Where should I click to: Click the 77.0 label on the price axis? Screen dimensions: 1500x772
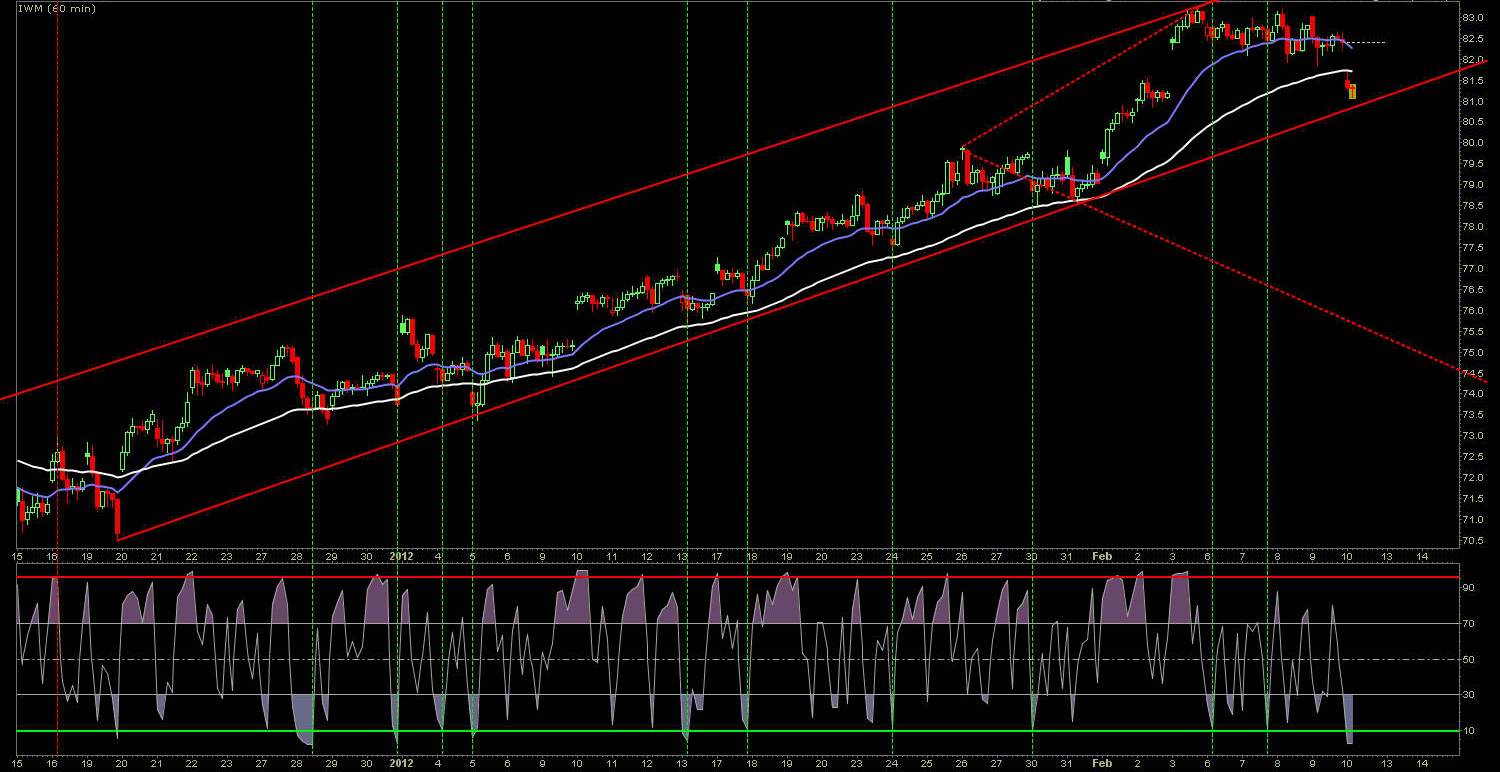[x=1472, y=269]
